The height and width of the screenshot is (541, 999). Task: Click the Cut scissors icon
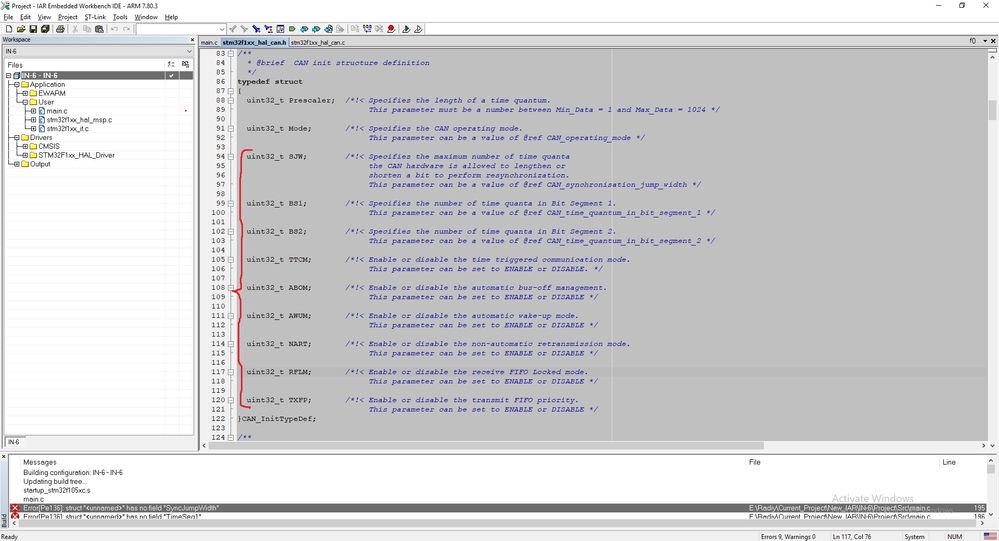tap(75, 29)
